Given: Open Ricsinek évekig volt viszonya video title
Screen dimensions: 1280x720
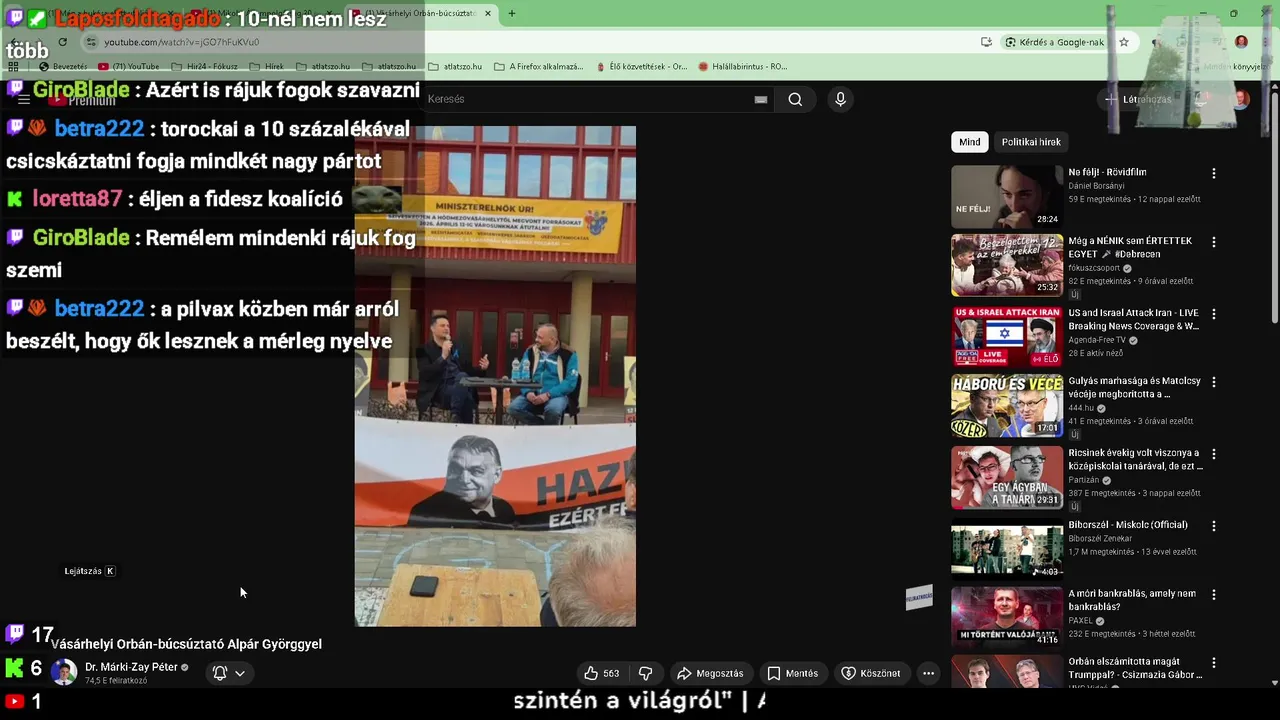Looking at the screenshot, I should (1135, 459).
